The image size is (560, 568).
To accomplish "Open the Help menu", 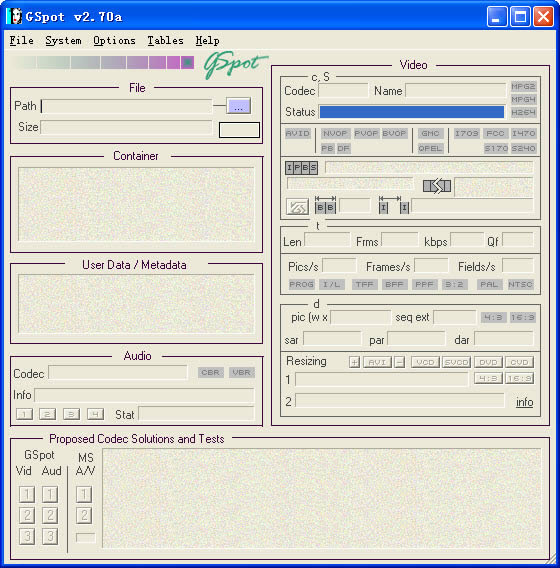I will (208, 41).
